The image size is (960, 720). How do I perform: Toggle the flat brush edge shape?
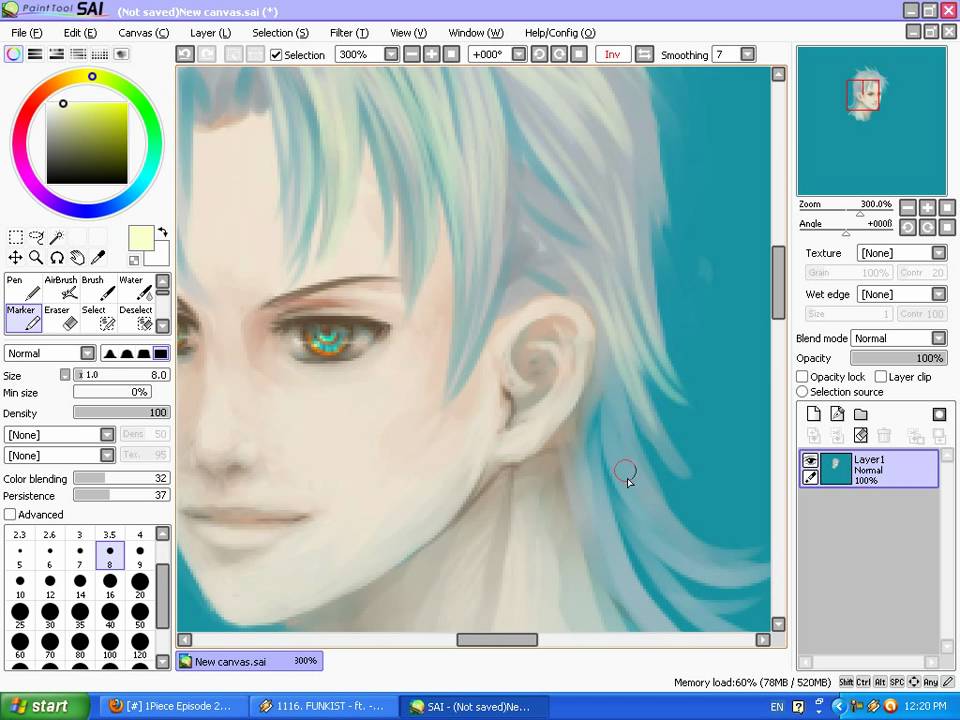click(161, 353)
